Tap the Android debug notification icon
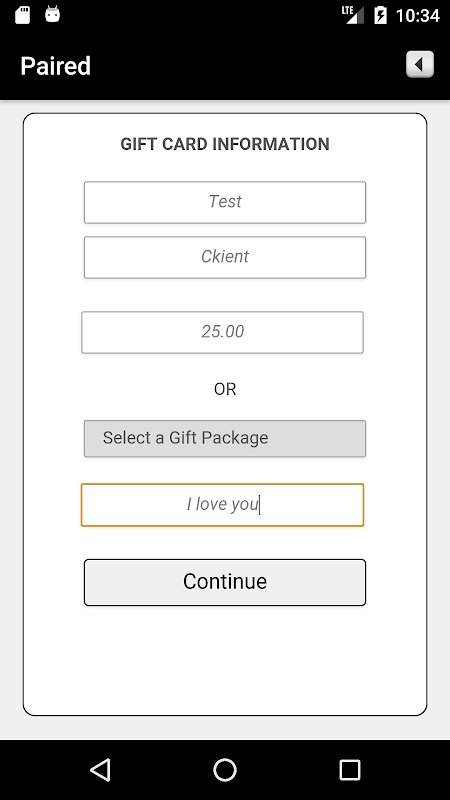The image size is (450, 800). tap(53, 14)
